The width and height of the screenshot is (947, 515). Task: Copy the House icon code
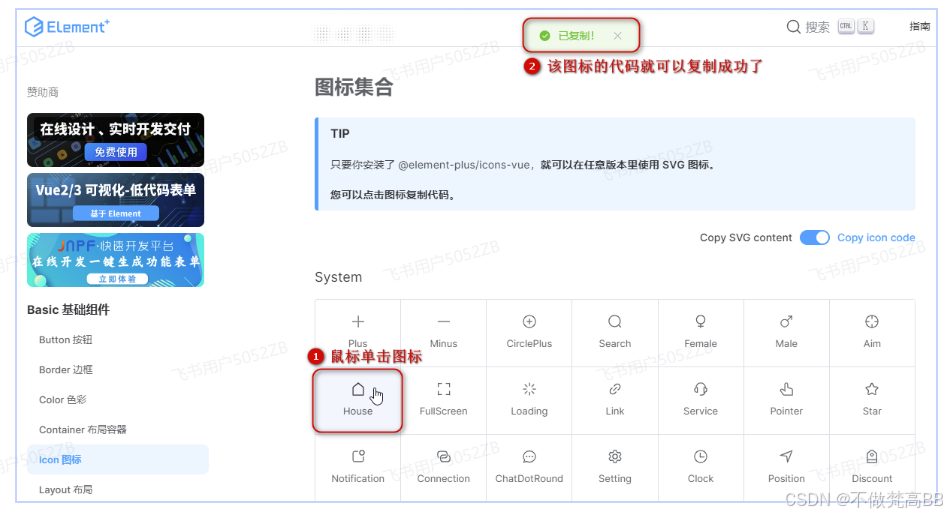358,400
